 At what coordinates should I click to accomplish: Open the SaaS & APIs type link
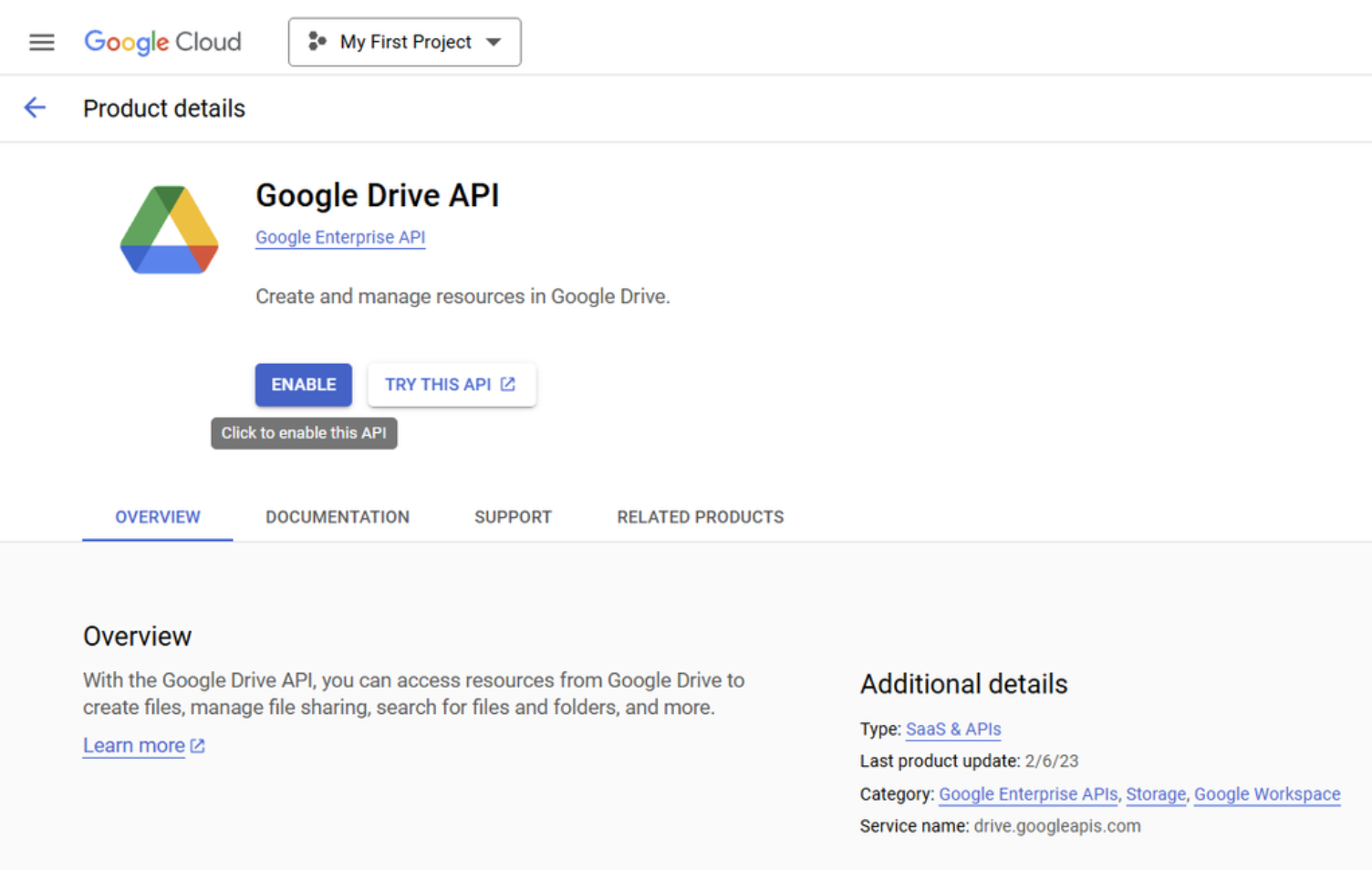tap(952, 729)
